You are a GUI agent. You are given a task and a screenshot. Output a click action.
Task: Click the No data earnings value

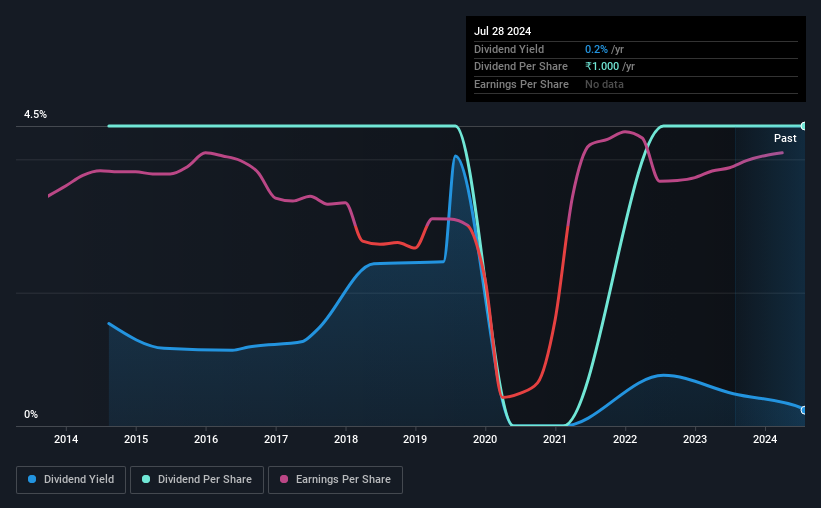[x=604, y=84]
